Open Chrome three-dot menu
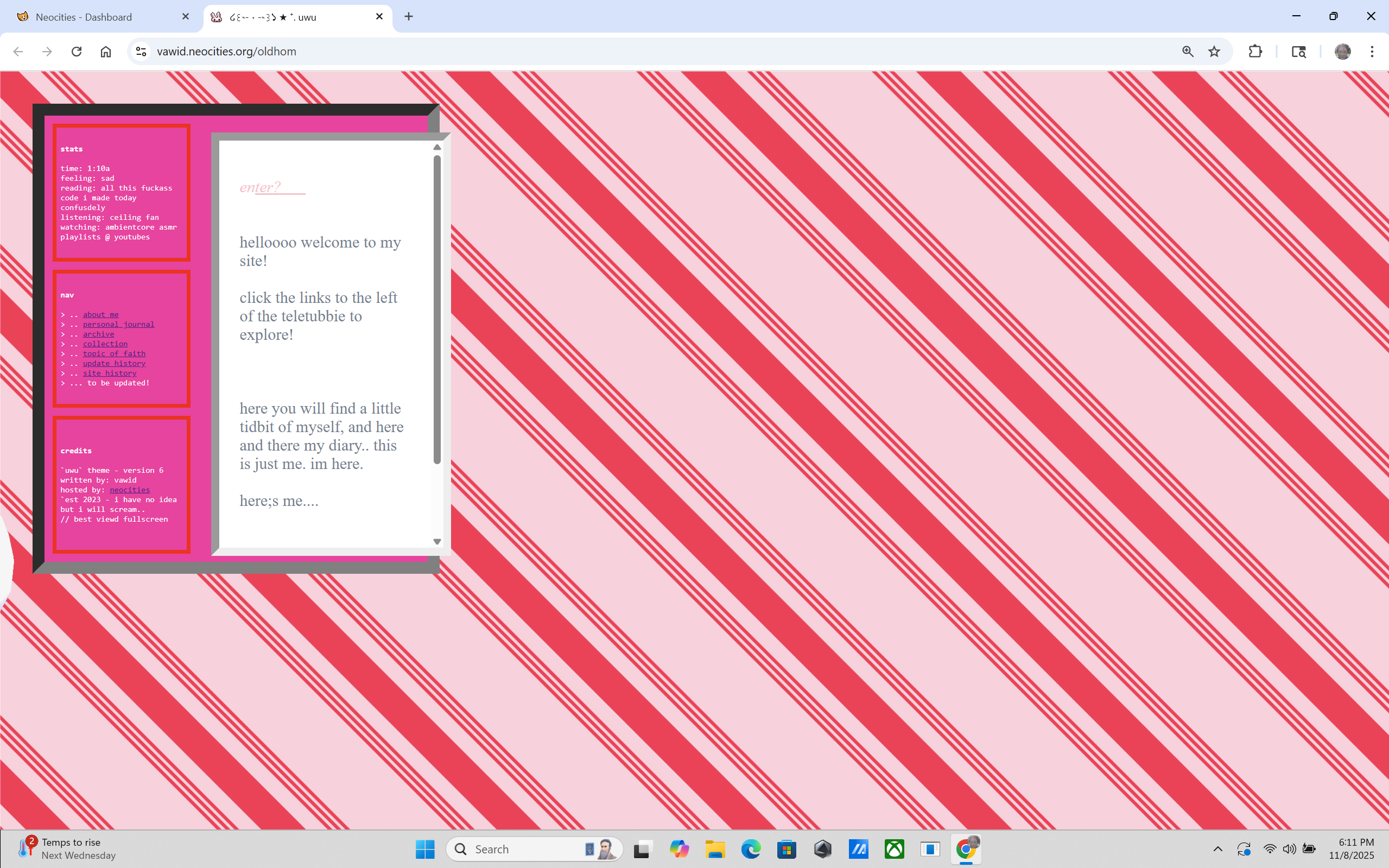This screenshot has width=1389, height=868. point(1372,52)
